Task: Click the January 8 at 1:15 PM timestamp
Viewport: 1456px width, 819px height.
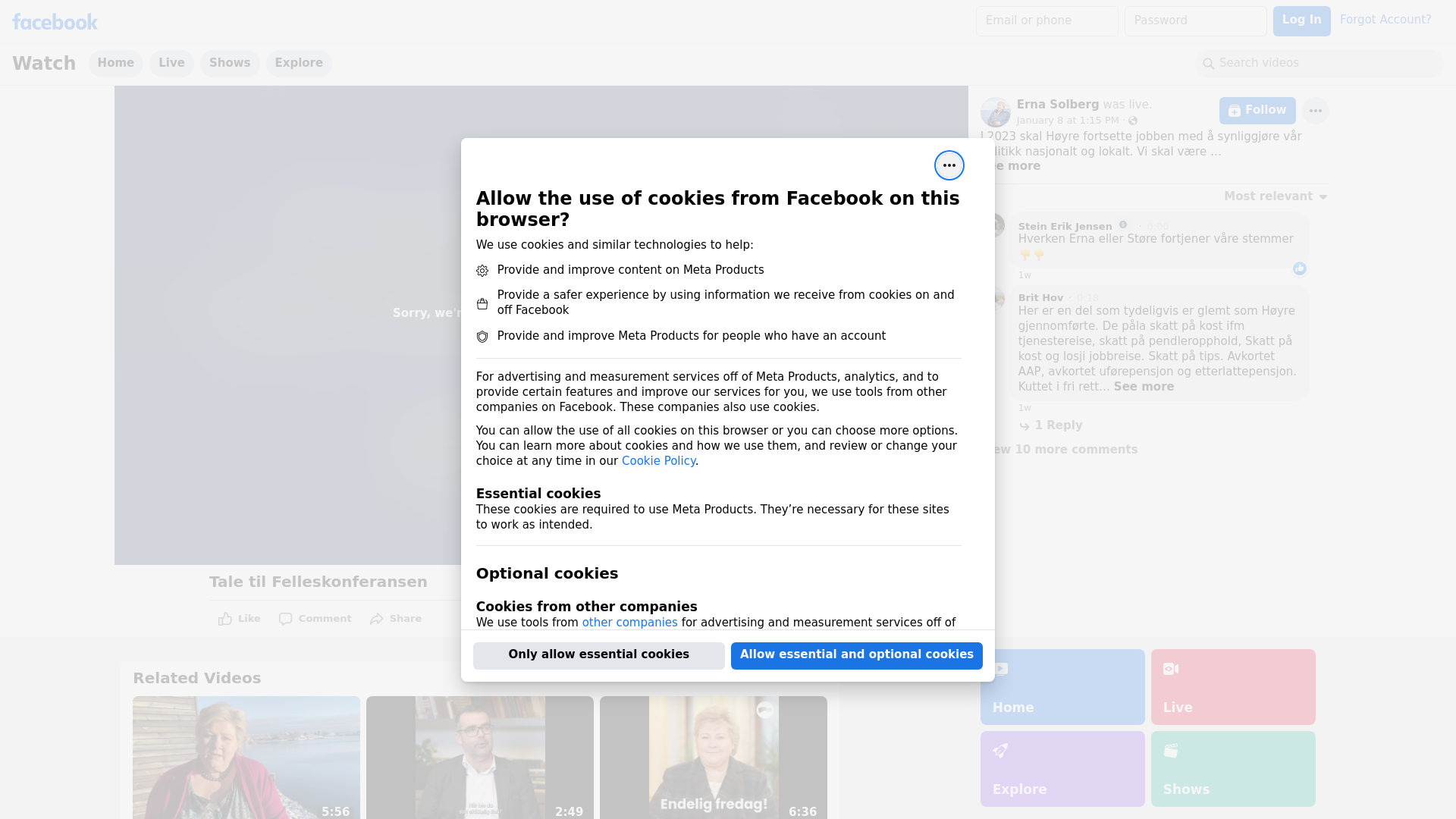Action: [x=1067, y=121]
